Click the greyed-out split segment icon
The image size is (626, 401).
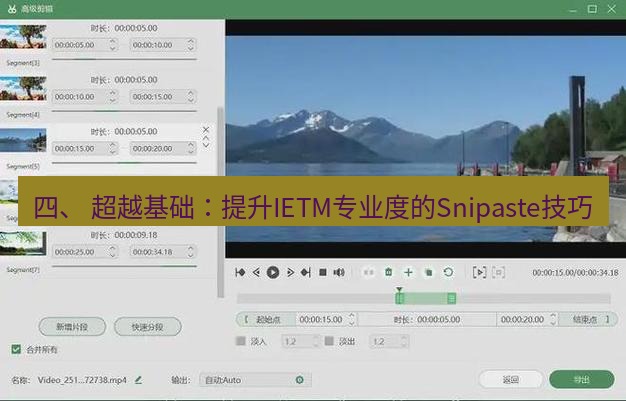click(x=368, y=272)
